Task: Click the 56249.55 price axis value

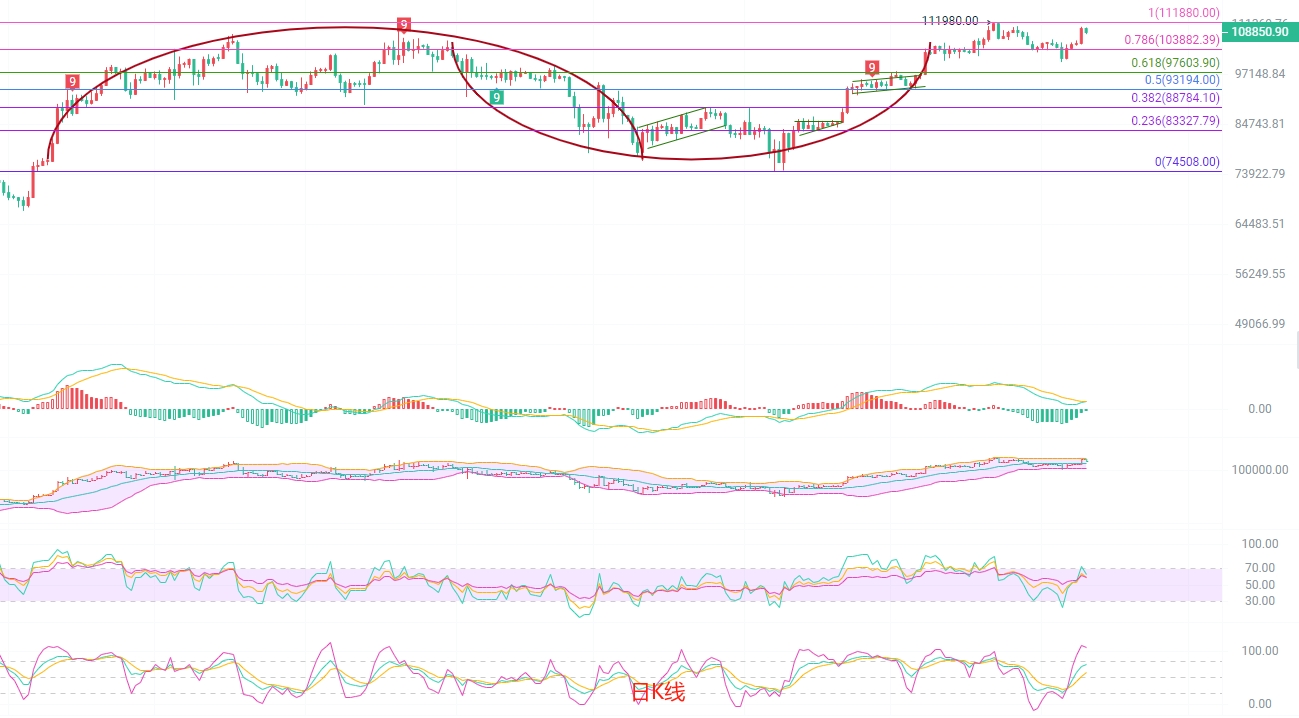Action: coord(1258,273)
